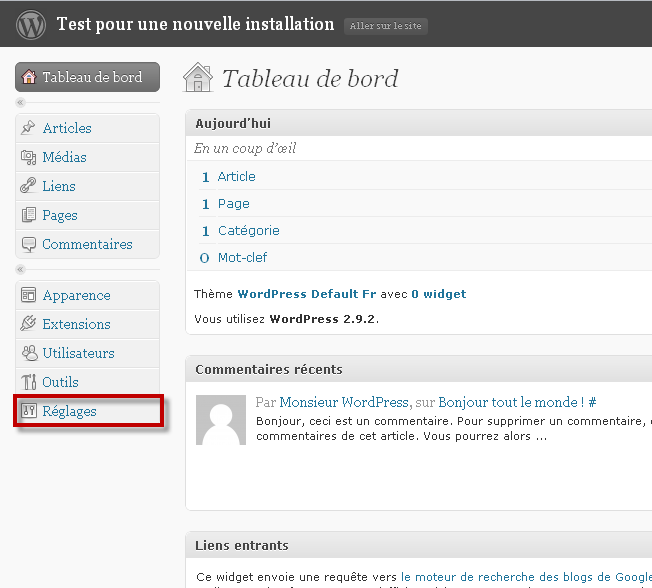
Task: Click the Monsieur WordPress avatar thumbnail
Action: (221, 420)
